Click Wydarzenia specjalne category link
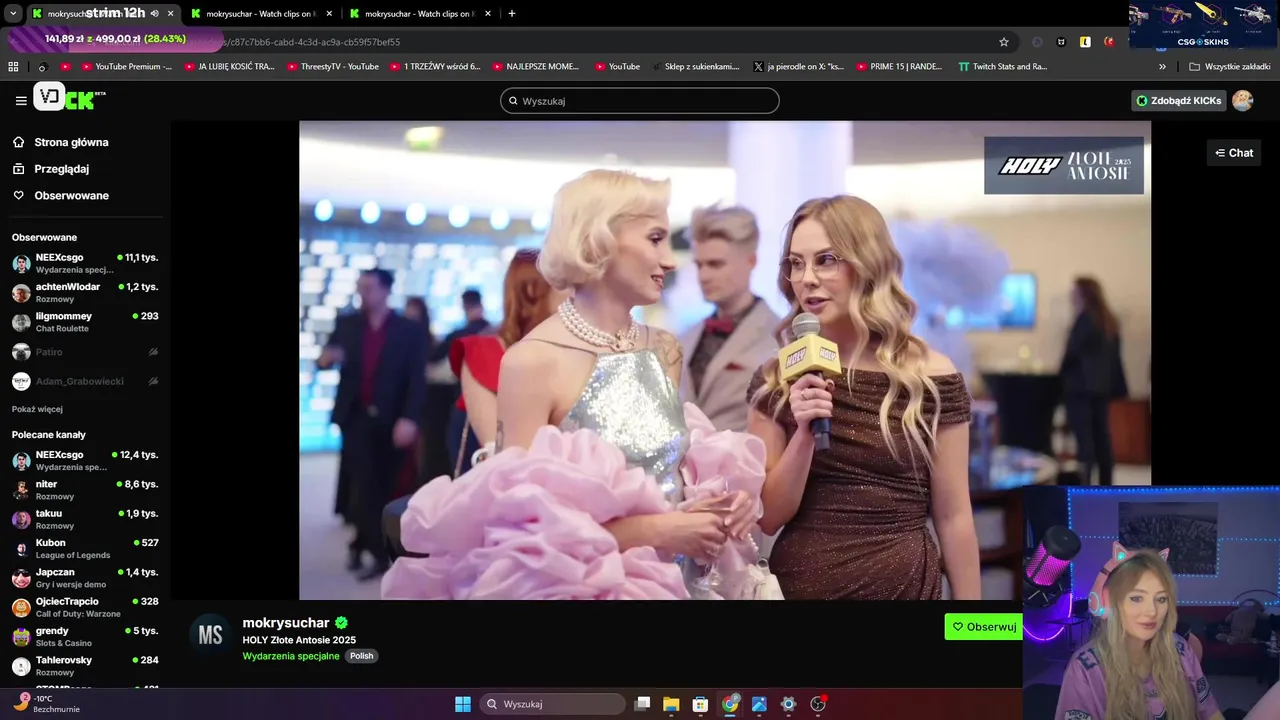Viewport: 1280px width, 720px height. click(x=291, y=656)
